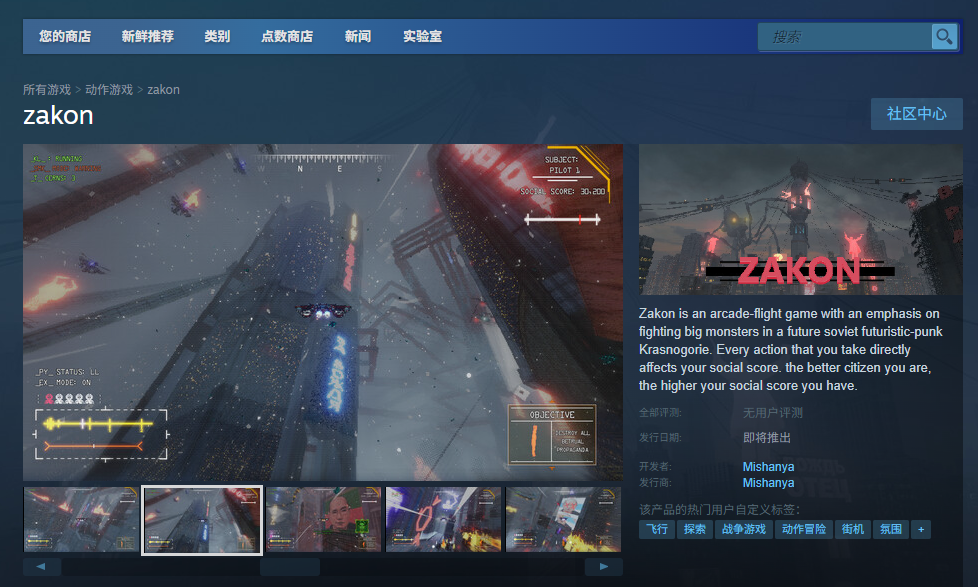
Task: Select the 街机 tag
Action: coord(853,530)
